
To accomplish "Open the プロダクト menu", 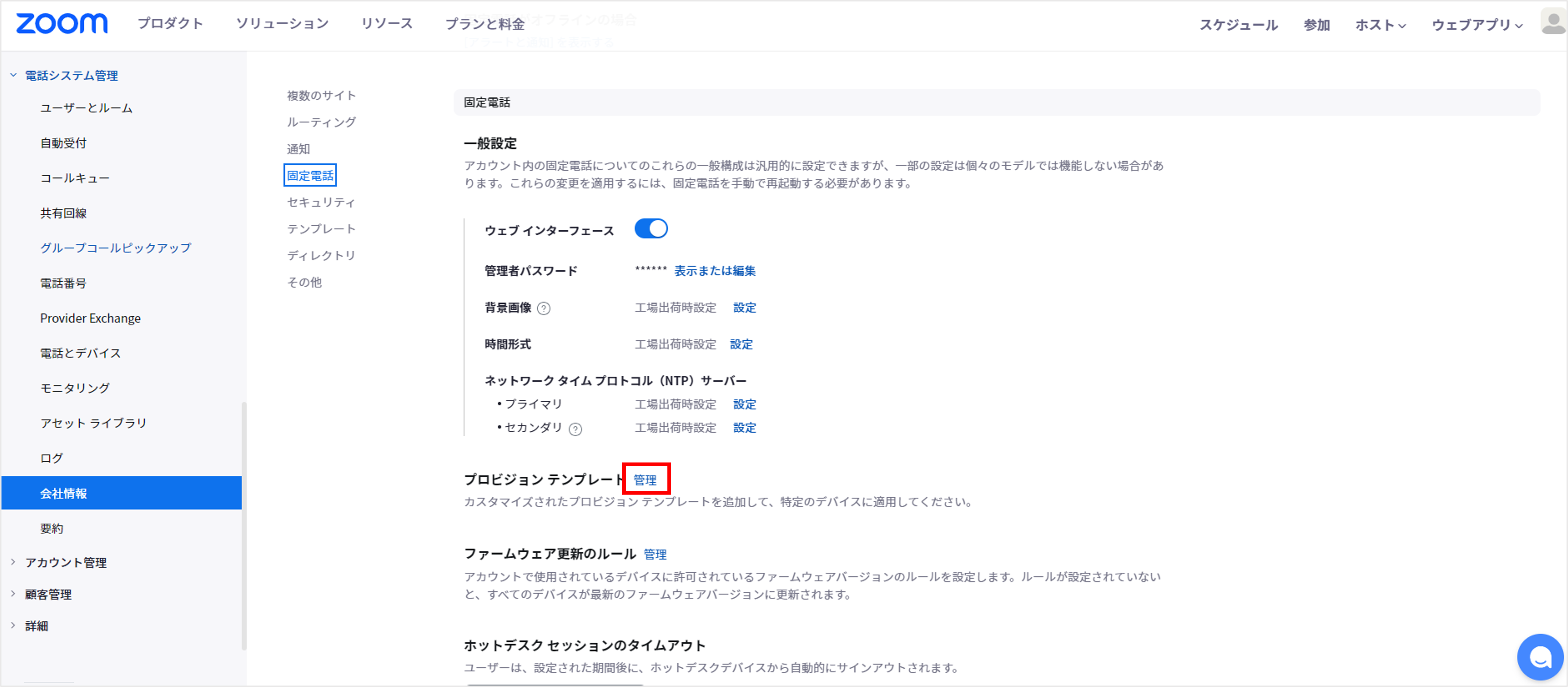I will pos(170,24).
